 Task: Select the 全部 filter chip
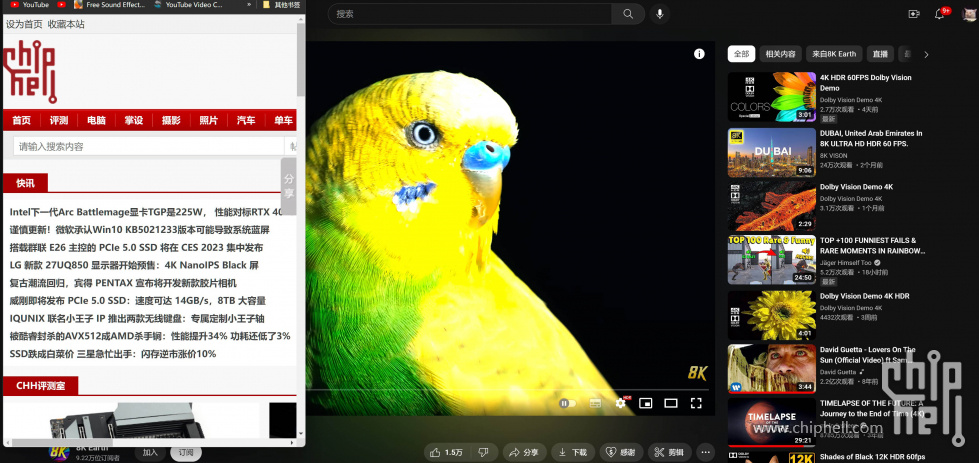click(741, 54)
